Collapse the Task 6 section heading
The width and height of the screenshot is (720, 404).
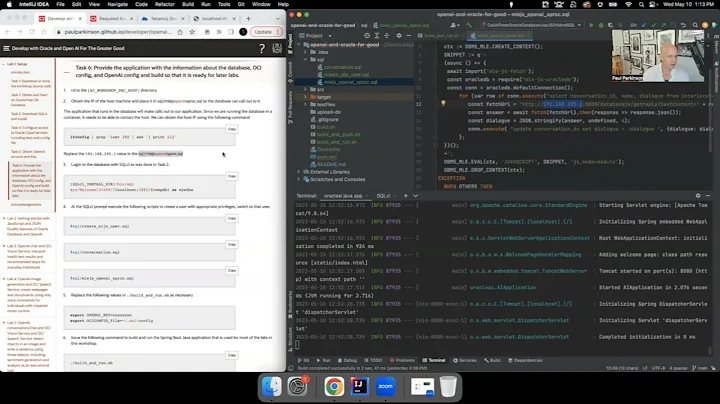67,72
